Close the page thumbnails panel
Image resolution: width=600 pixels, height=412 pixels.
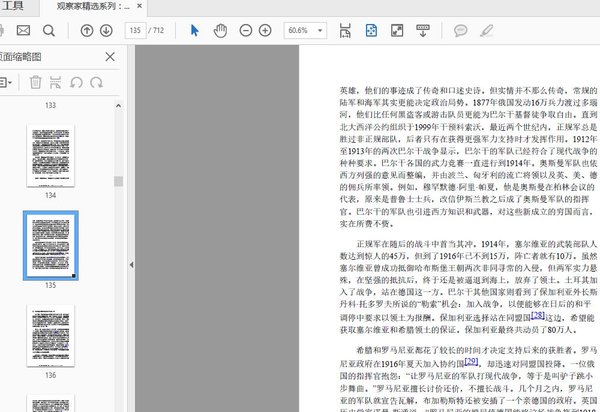[110, 56]
